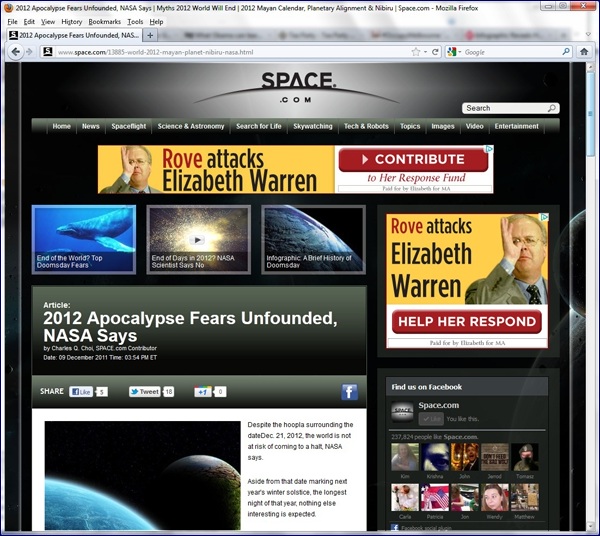Open the Images section
600x536 pixels.
click(x=443, y=126)
